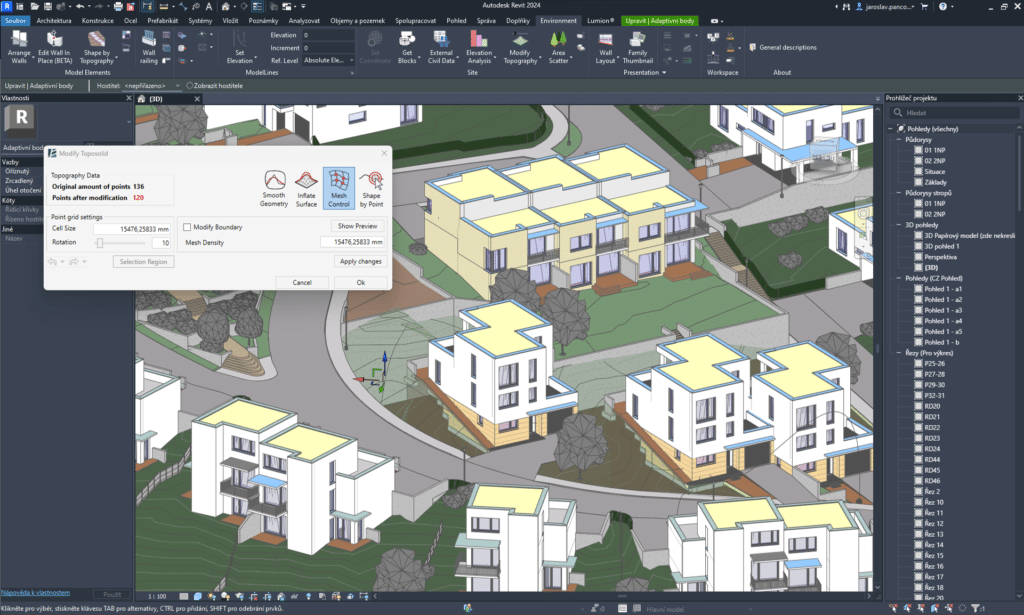
Task: Click the shopping cart icon in title bar
Action: click(x=924, y=7)
